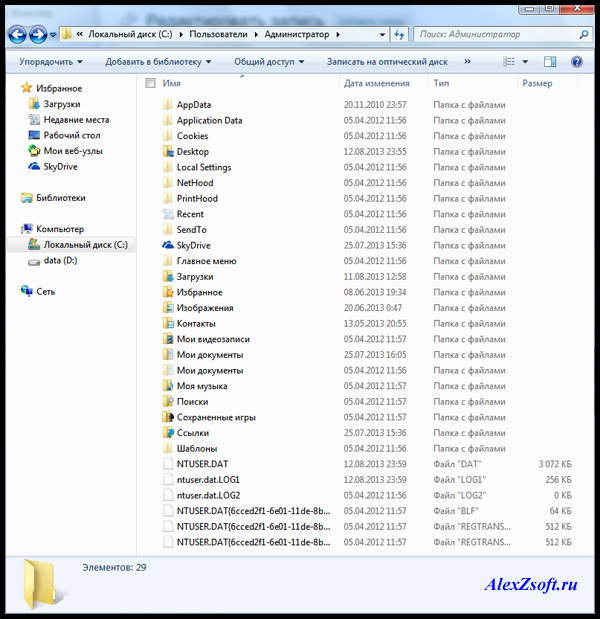Expand the Добавить в библиотеку dropdown
Screen dimensions: 600x619
point(159,61)
